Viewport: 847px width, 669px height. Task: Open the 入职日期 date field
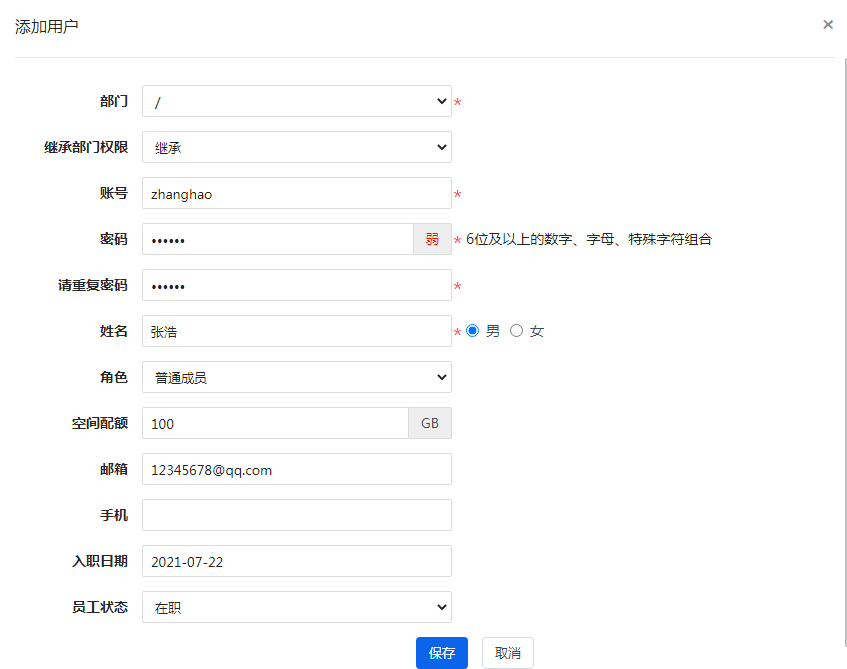[x=297, y=561]
